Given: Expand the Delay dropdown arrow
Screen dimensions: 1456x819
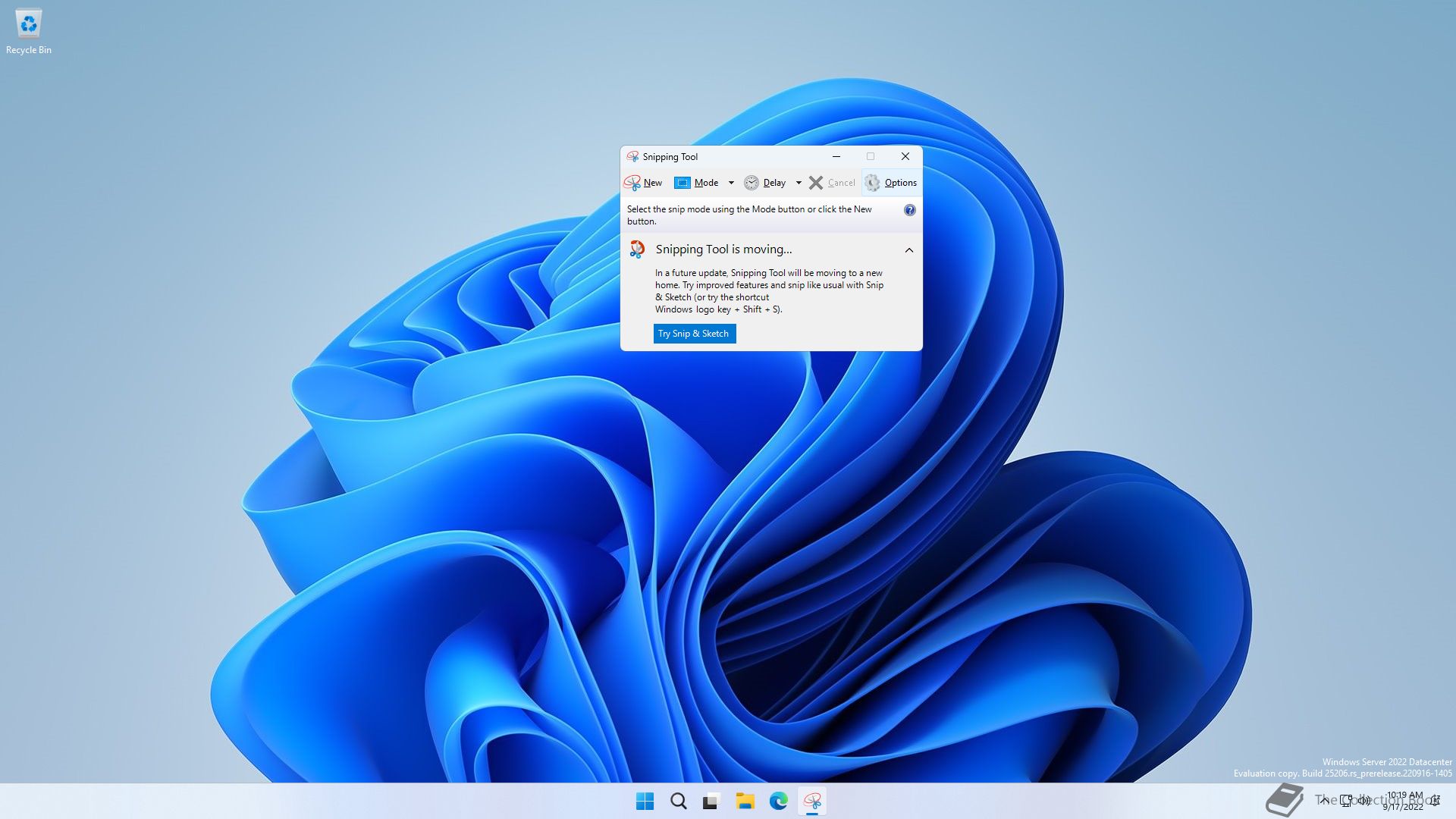Looking at the screenshot, I should pyautogui.click(x=798, y=183).
